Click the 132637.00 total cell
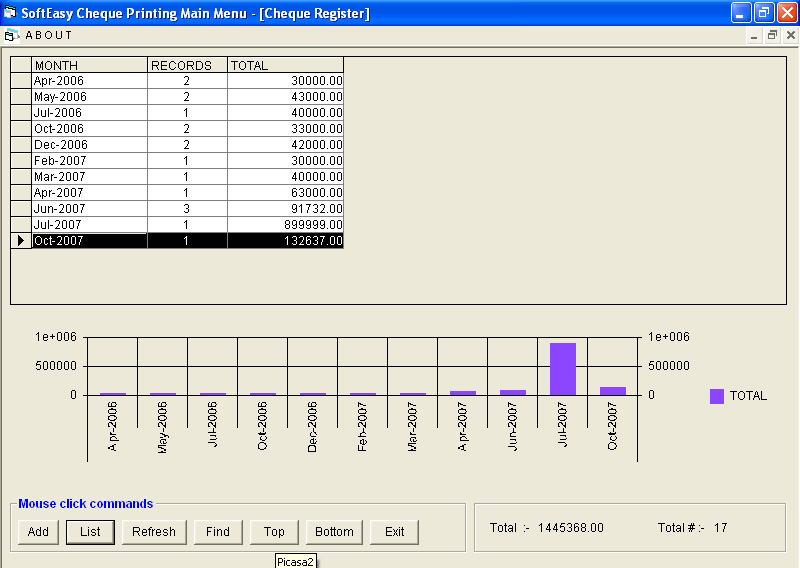Image resolution: width=800 pixels, height=568 pixels. coord(285,240)
